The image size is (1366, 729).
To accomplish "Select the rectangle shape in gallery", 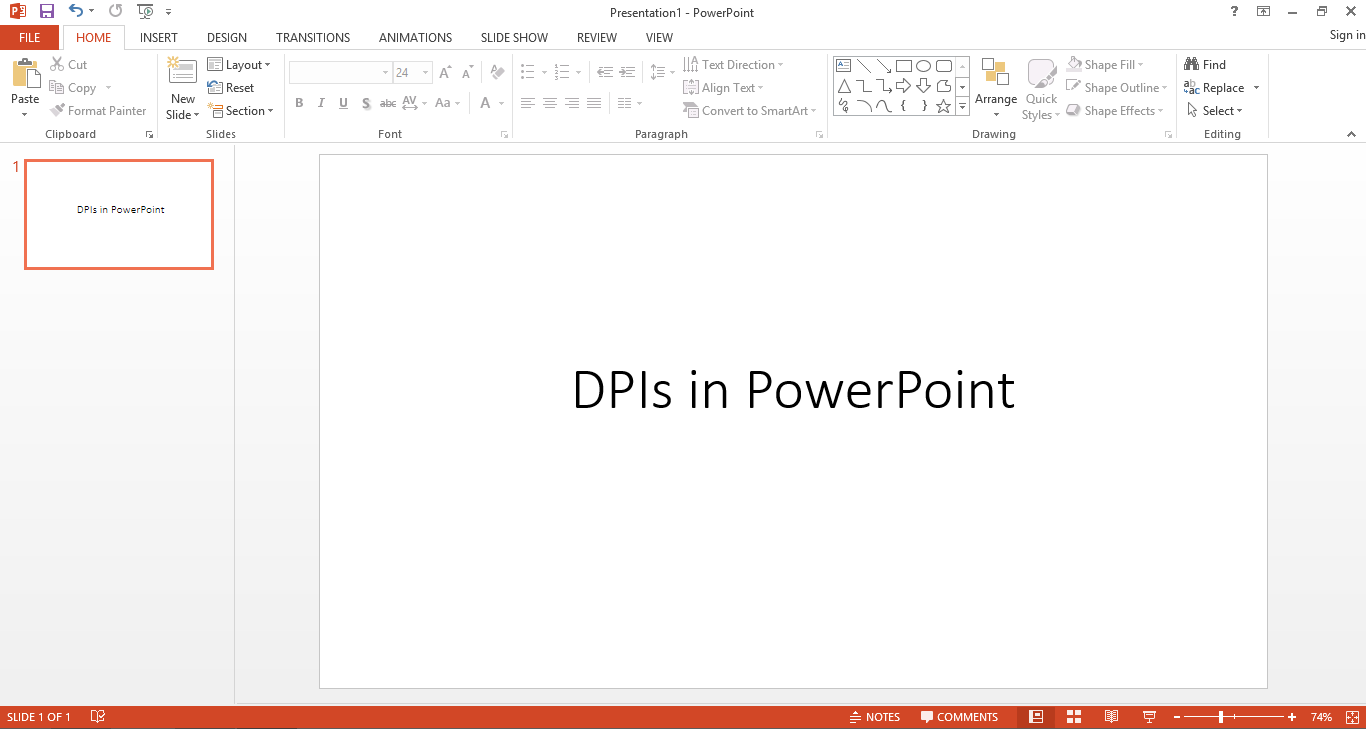I will coord(904,66).
